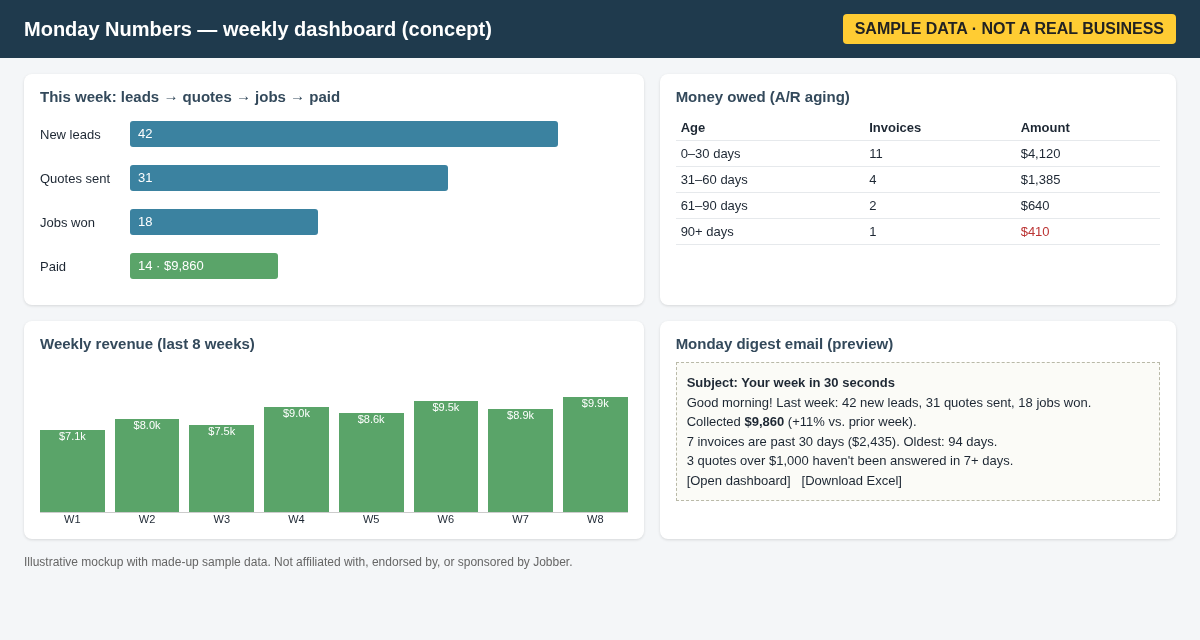The height and width of the screenshot is (640, 1200).
Task: Click the Monday Numbers dashboard title
Action: pyautogui.click(x=258, y=29)
